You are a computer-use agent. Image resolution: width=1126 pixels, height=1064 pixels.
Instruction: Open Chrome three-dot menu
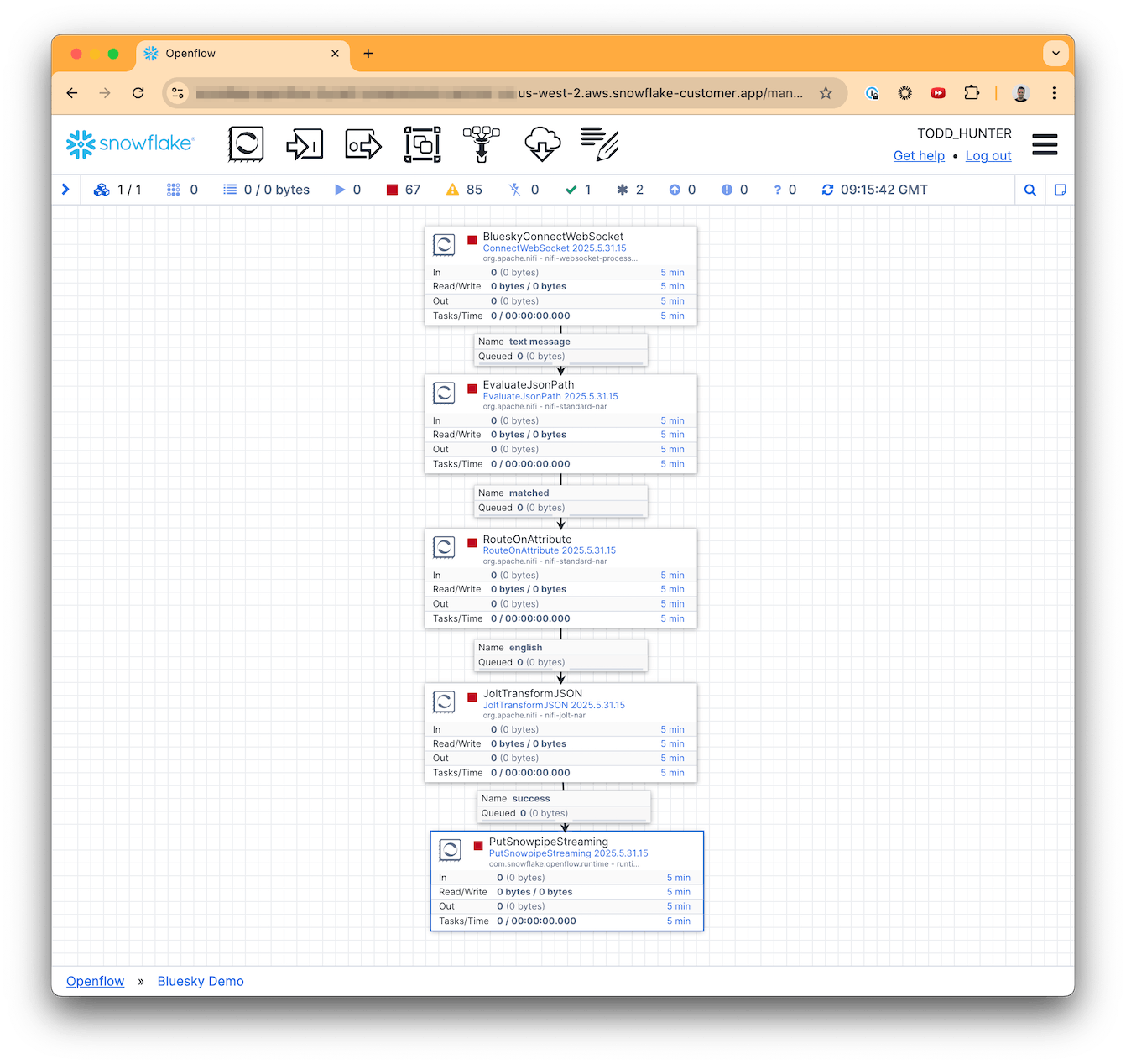(1054, 93)
